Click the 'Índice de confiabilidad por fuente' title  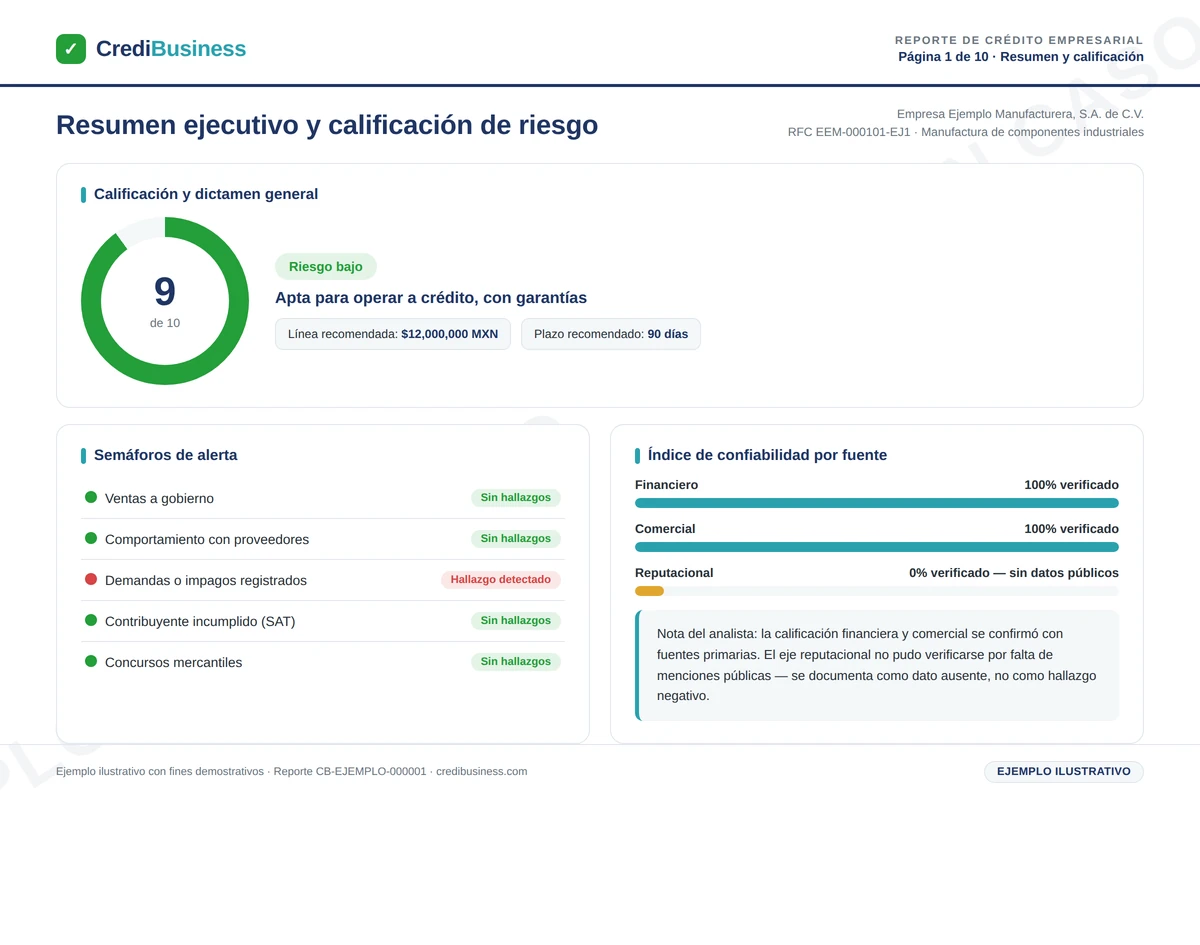(767, 455)
